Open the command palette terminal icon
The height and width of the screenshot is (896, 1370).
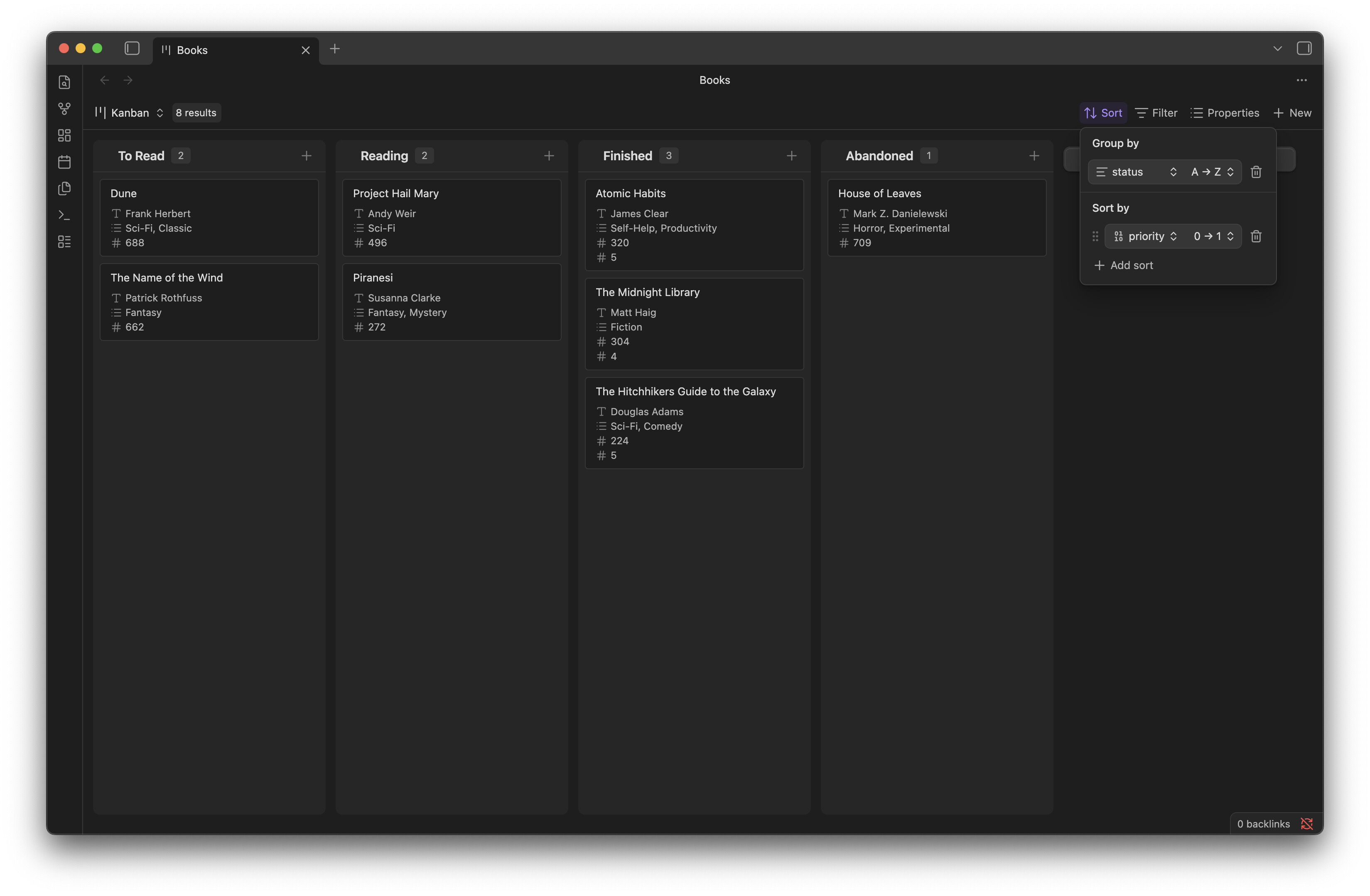tap(64, 215)
